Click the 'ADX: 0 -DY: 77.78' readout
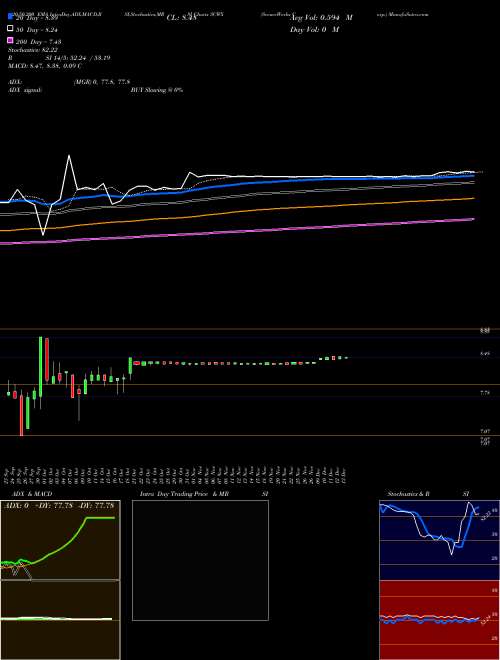This screenshot has width=500, height=660. coord(38,505)
